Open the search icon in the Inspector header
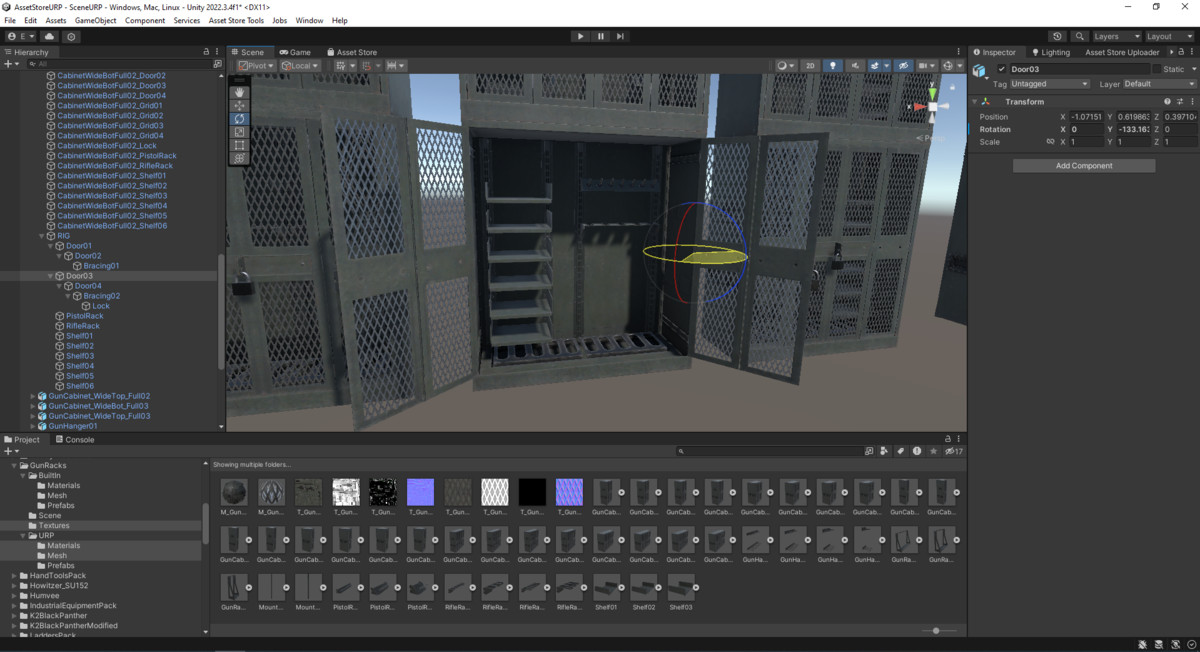Viewport: 1200px width, 652px height. tap(1080, 36)
